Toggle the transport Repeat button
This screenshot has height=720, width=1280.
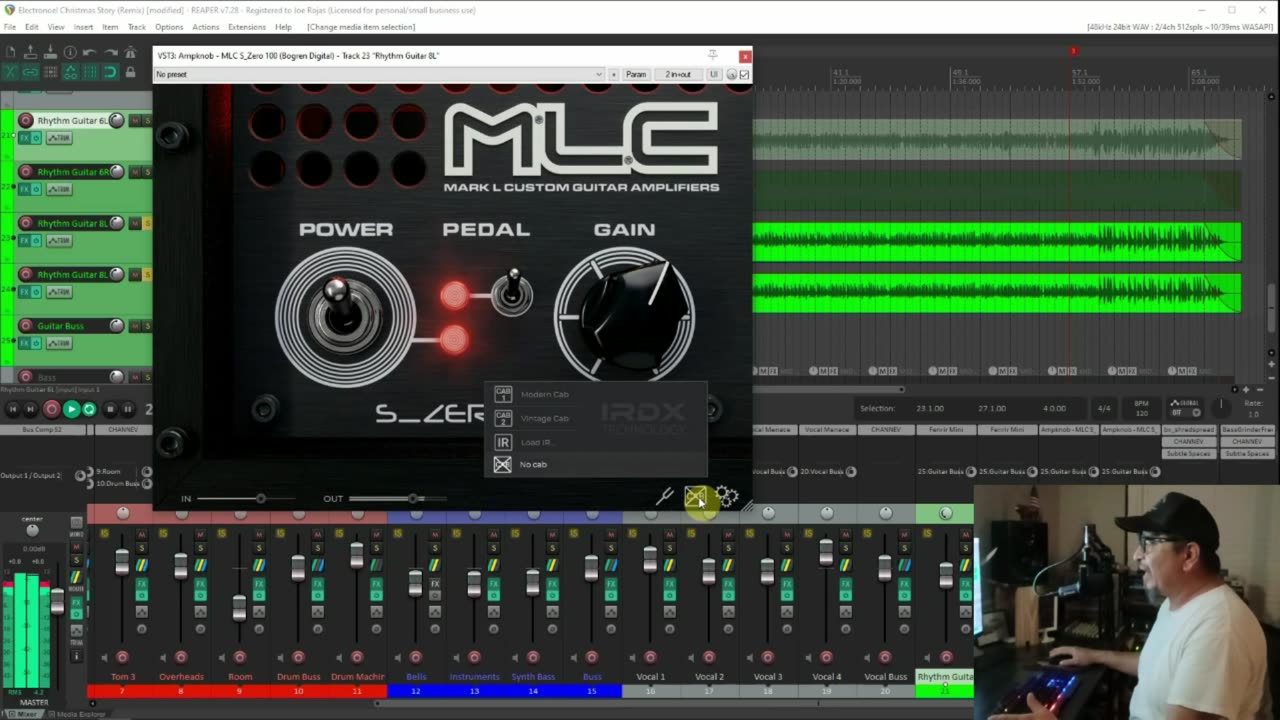89,409
